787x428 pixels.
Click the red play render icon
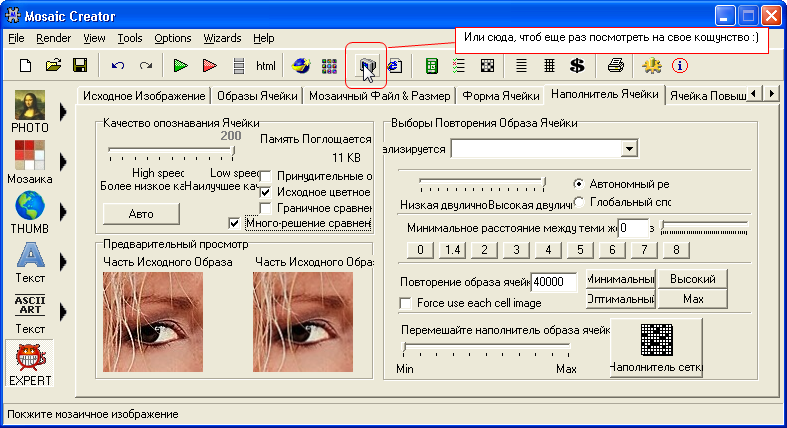[209, 65]
